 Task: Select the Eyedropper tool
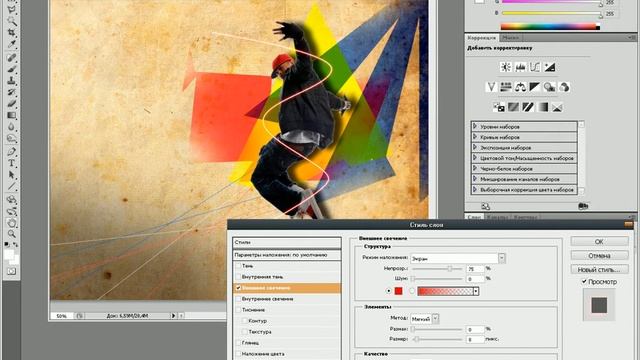pos(12,44)
